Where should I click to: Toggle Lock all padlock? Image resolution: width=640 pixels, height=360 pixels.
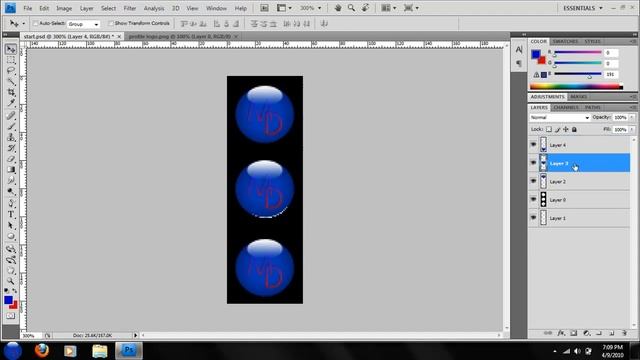coord(574,129)
